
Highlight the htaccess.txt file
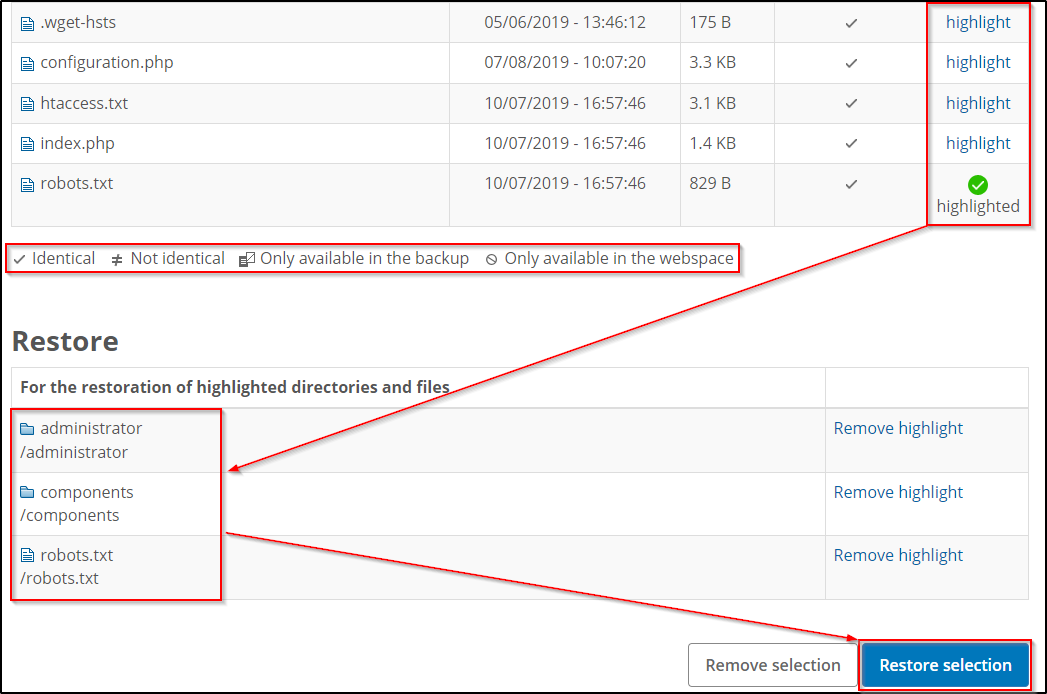(978, 102)
